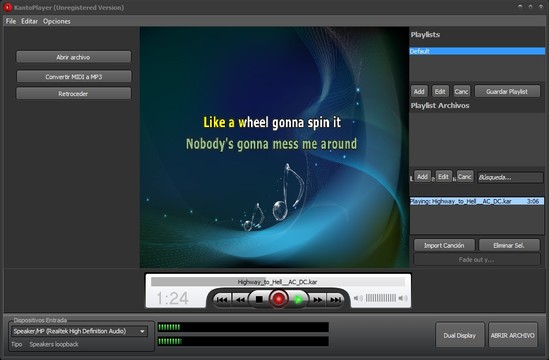Click the green play button
The width and height of the screenshot is (549, 360).
pos(298,300)
